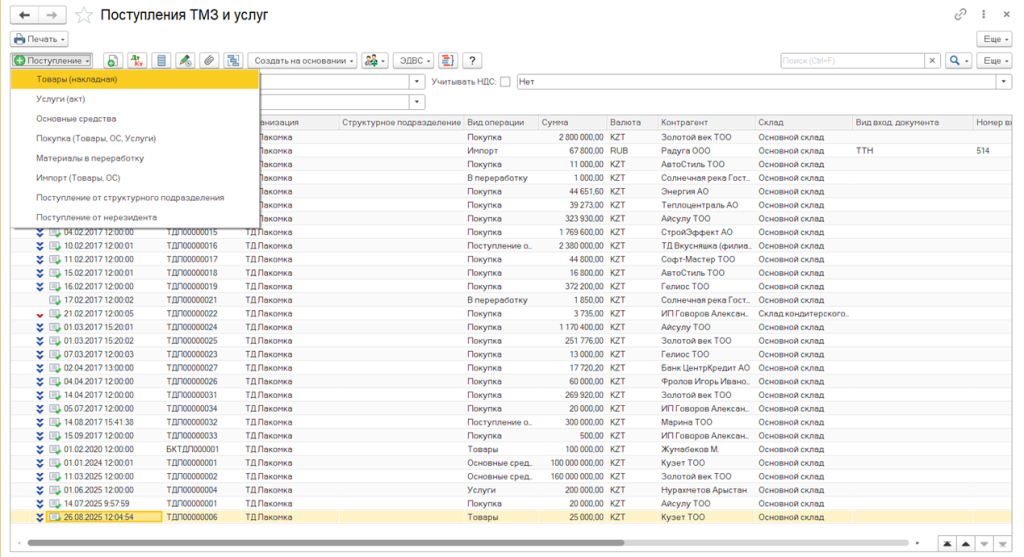Screen dimensions: 1024x557
Task: Add page to favorites with star icon
Action: 84,15
